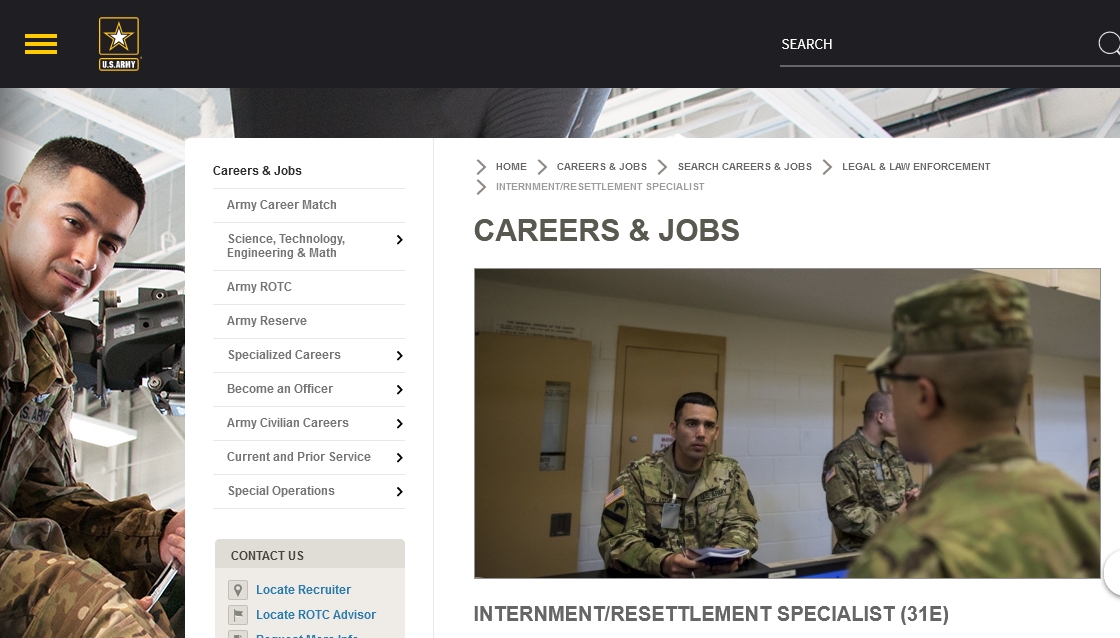Select Special Operations sidebar item

point(281,491)
